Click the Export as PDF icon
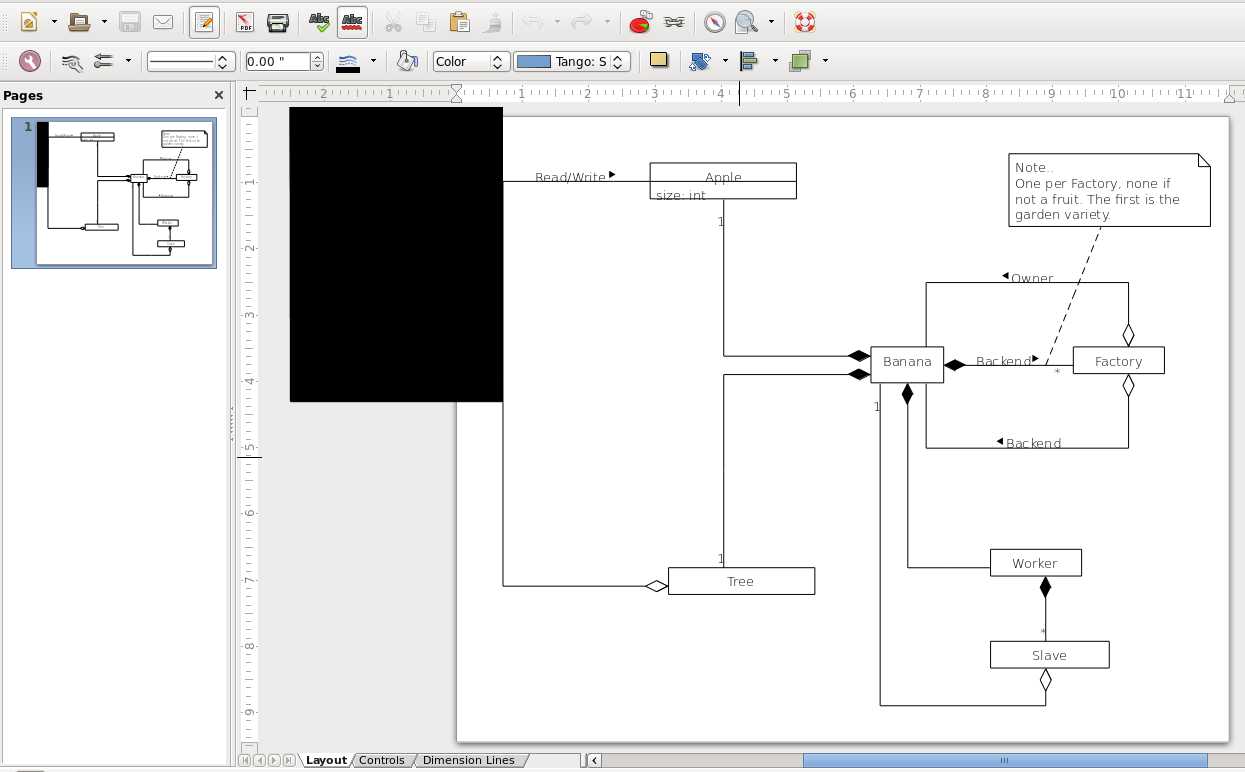 (x=244, y=22)
